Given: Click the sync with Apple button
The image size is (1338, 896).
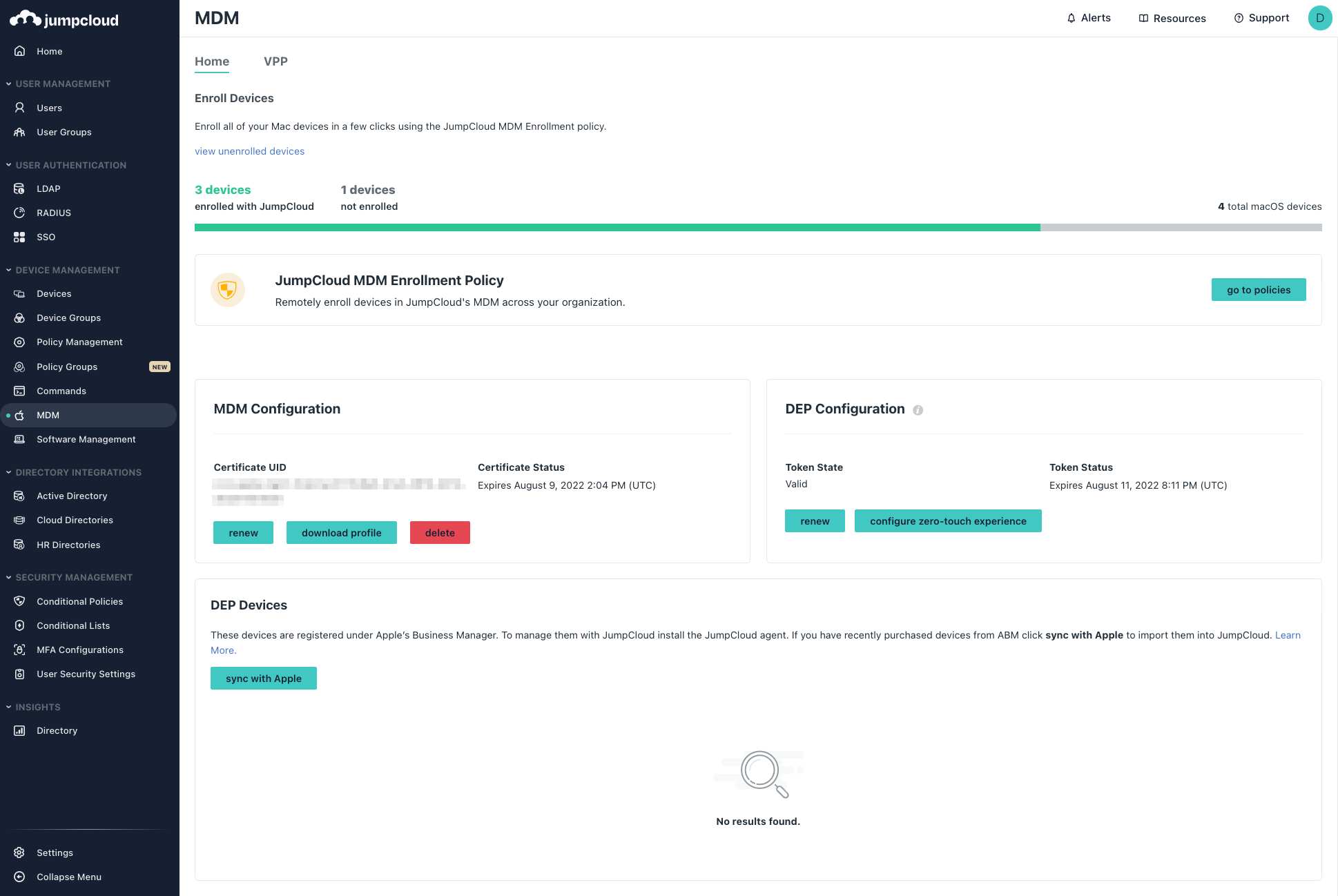Looking at the screenshot, I should pyautogui.click(x=263, y=679).
